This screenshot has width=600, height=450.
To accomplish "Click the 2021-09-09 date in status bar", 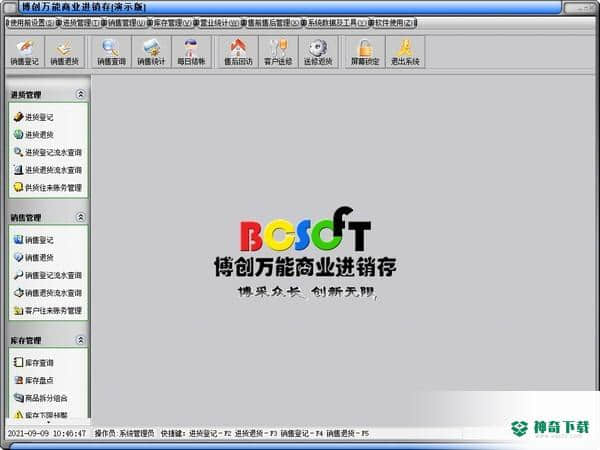I will click(x=28, y=434).
